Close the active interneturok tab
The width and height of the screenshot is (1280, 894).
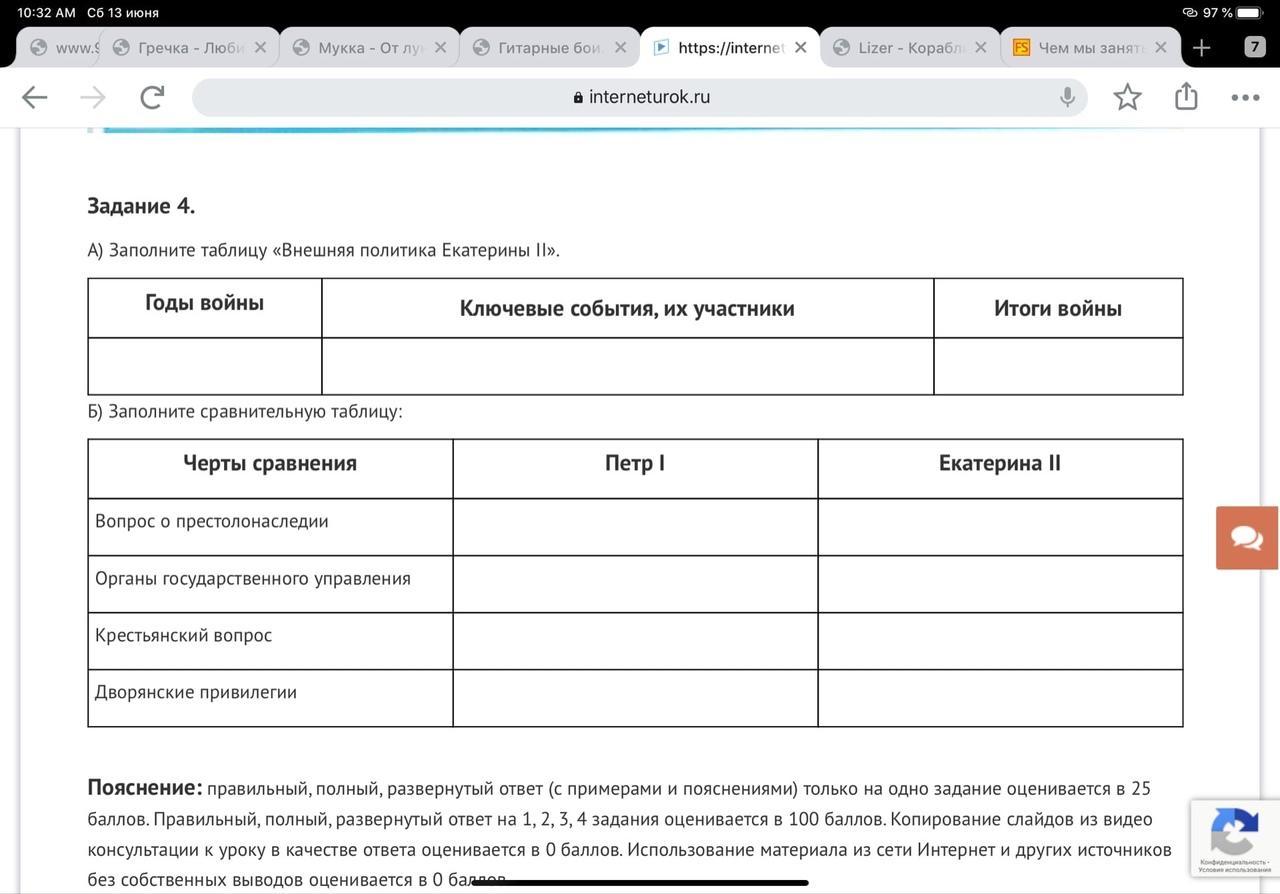(x=800, y=47)
